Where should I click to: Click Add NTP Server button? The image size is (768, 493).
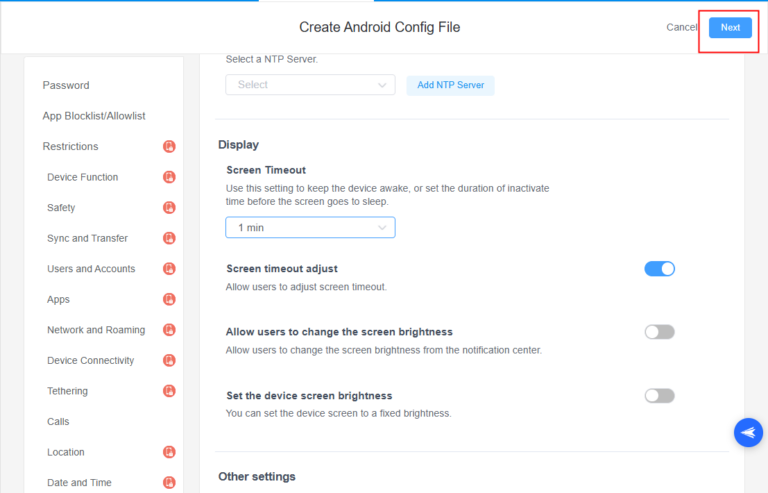451,85
